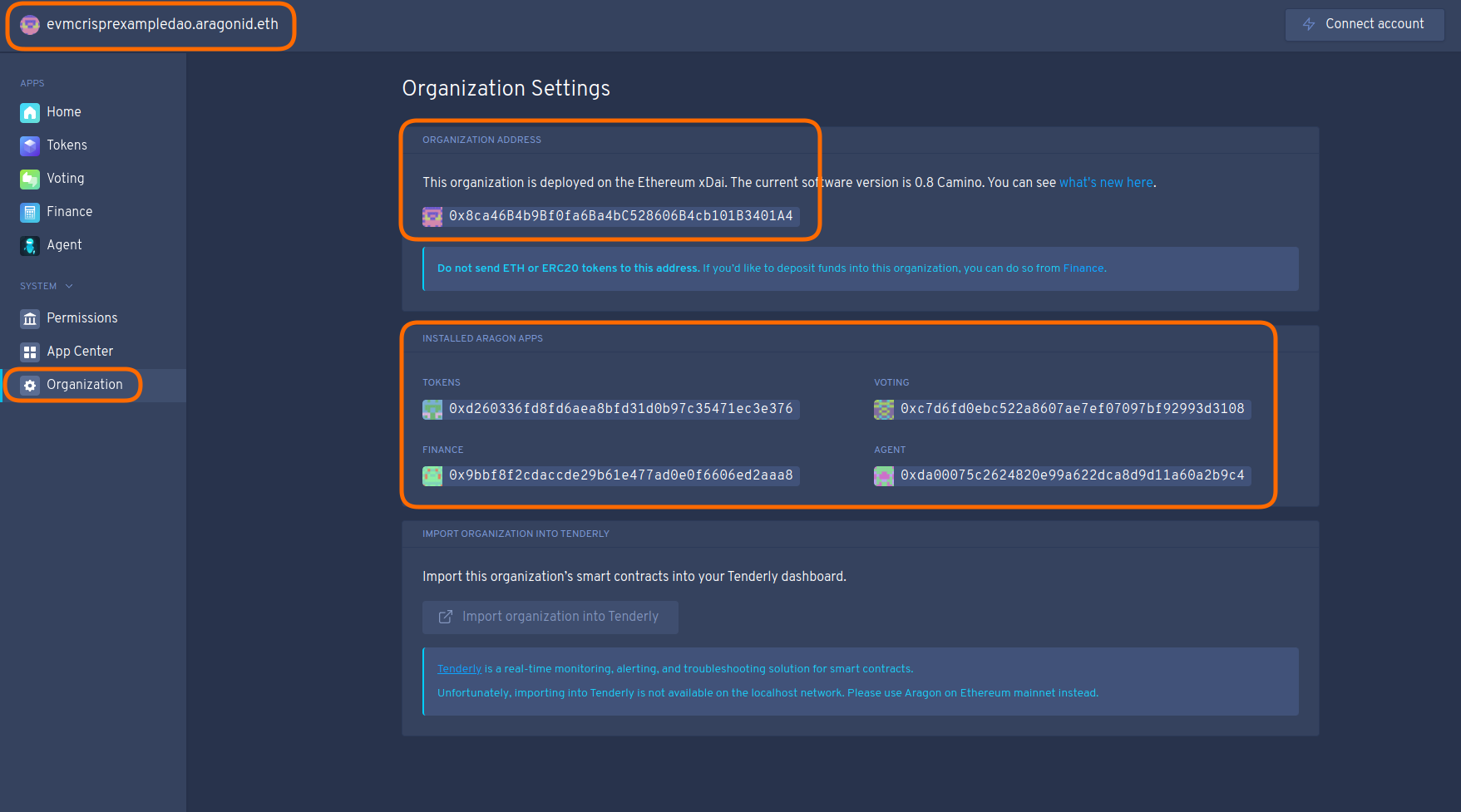Open the Home menu item
Viewport: 1461px width, 812px height.
[93, 112]
